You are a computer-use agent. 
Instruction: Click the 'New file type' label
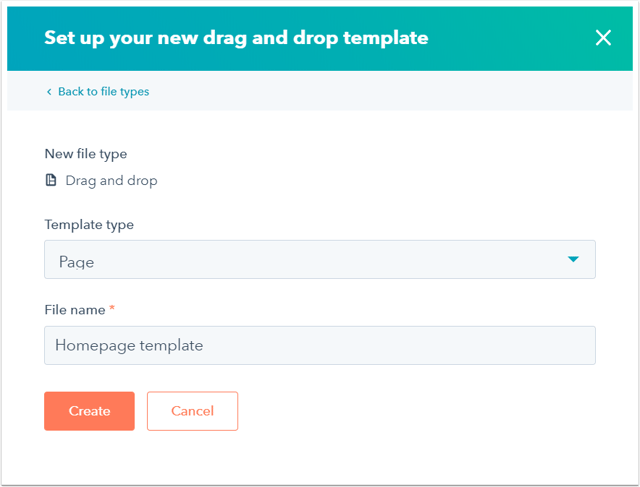click(86, 154)
